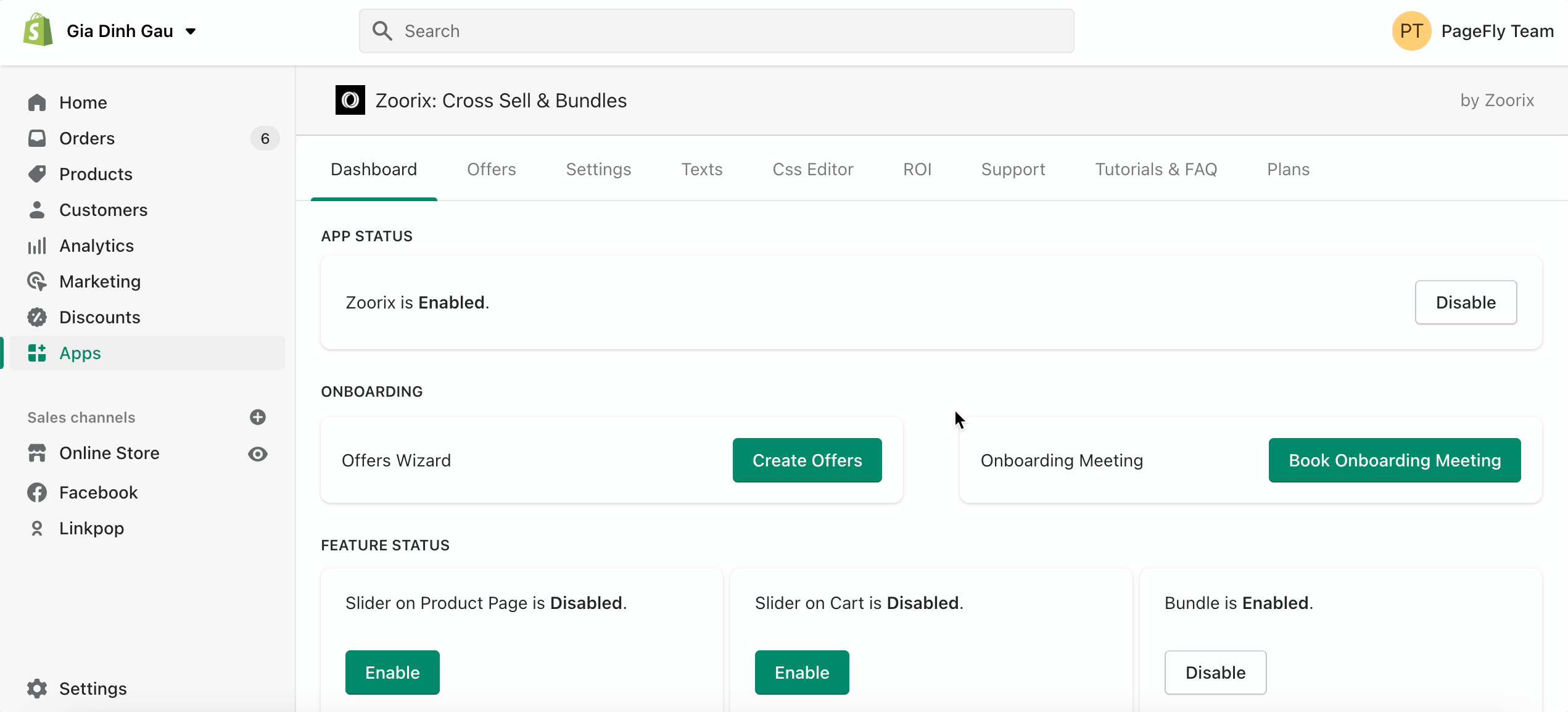Click the search magnifier icon
Screen dimensions: 1568x712
[x=382, y=31]
